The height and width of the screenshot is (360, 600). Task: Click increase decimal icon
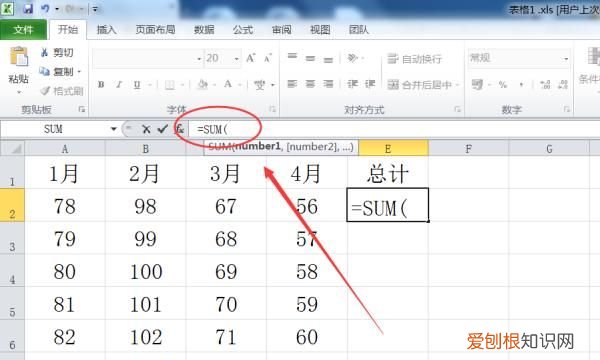click(x=545, y=85)
